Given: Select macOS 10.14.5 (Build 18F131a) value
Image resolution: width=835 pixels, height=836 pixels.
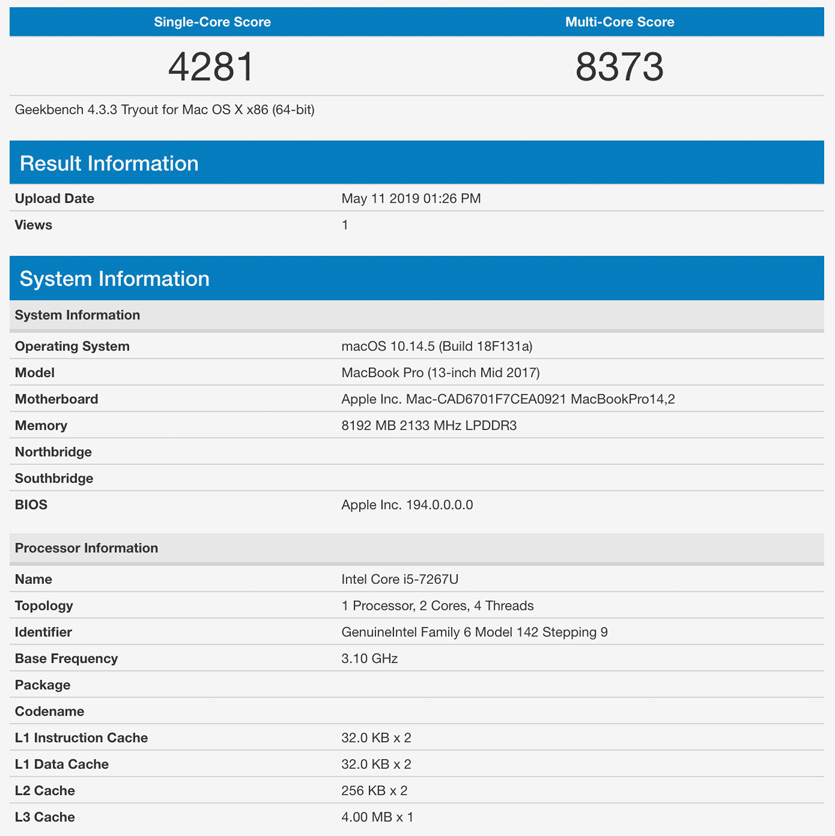Looking at the screenshot, I should [437, 347].
